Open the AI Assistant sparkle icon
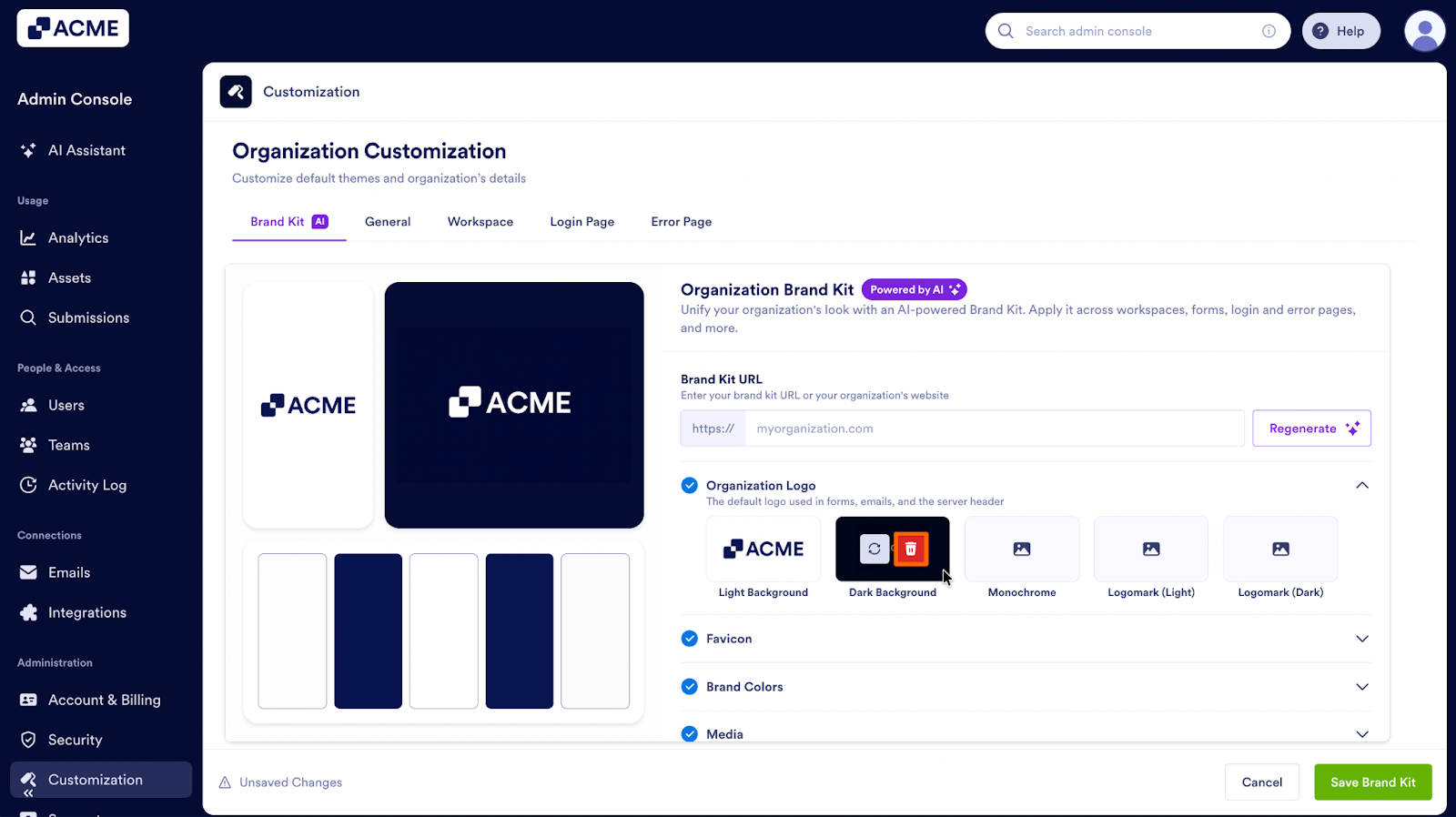The height and width of the screenshot is (817, 1456). (x=28, y=150)
